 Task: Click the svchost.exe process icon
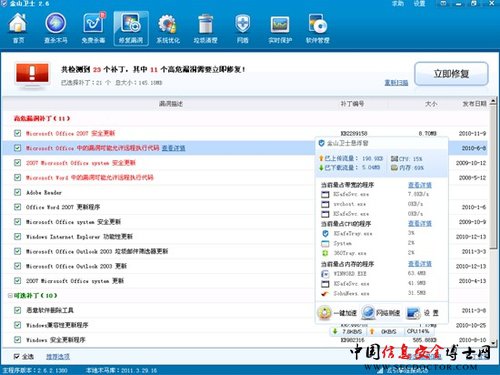pos(325,204)
